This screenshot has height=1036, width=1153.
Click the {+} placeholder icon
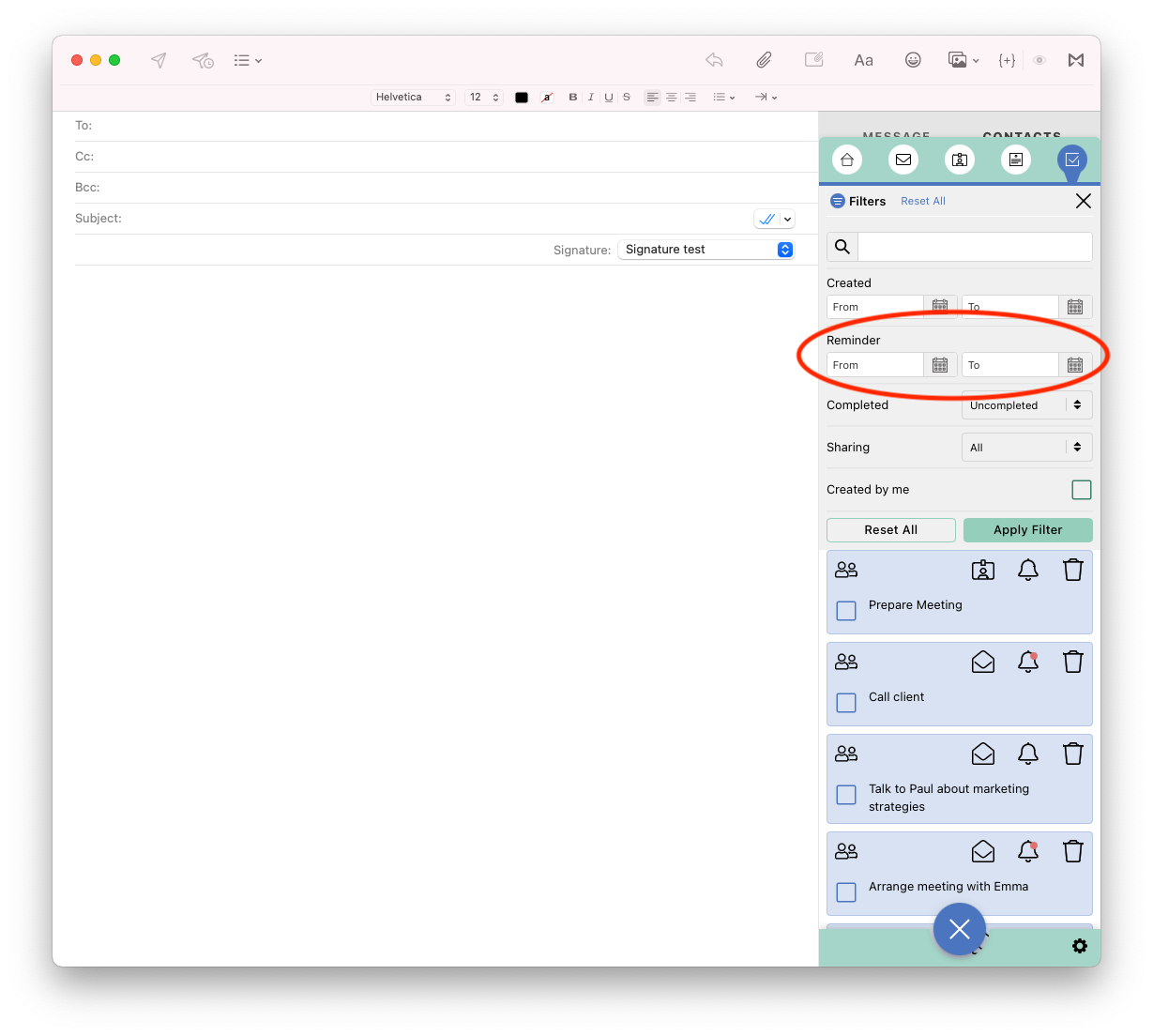1007,60
